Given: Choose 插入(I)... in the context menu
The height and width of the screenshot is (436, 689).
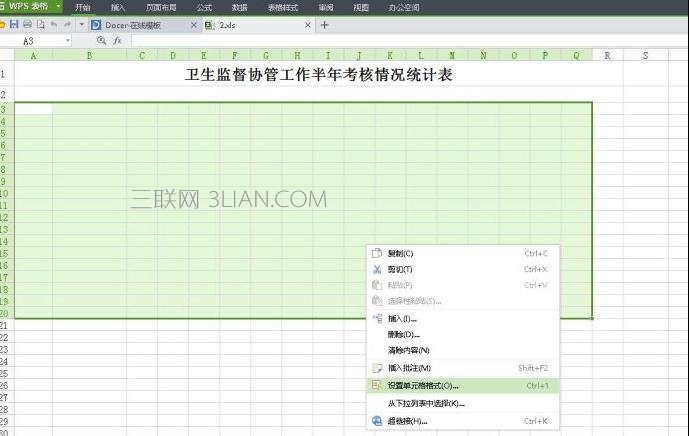Looking at the screenshot, I should [x=463, y=319].
